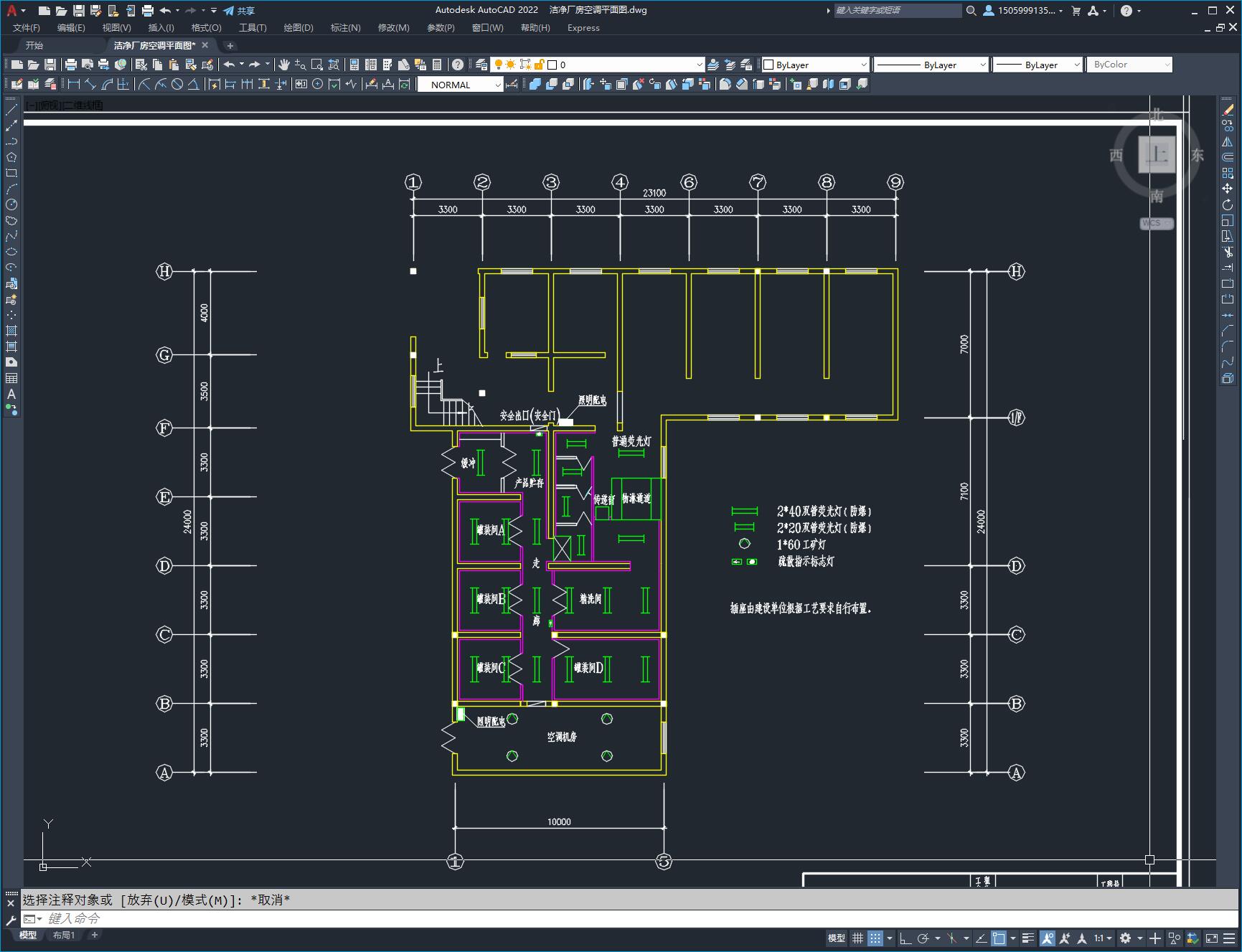
Task: Toggle Ortho mode in the status bar
Action: coord(905,938)
